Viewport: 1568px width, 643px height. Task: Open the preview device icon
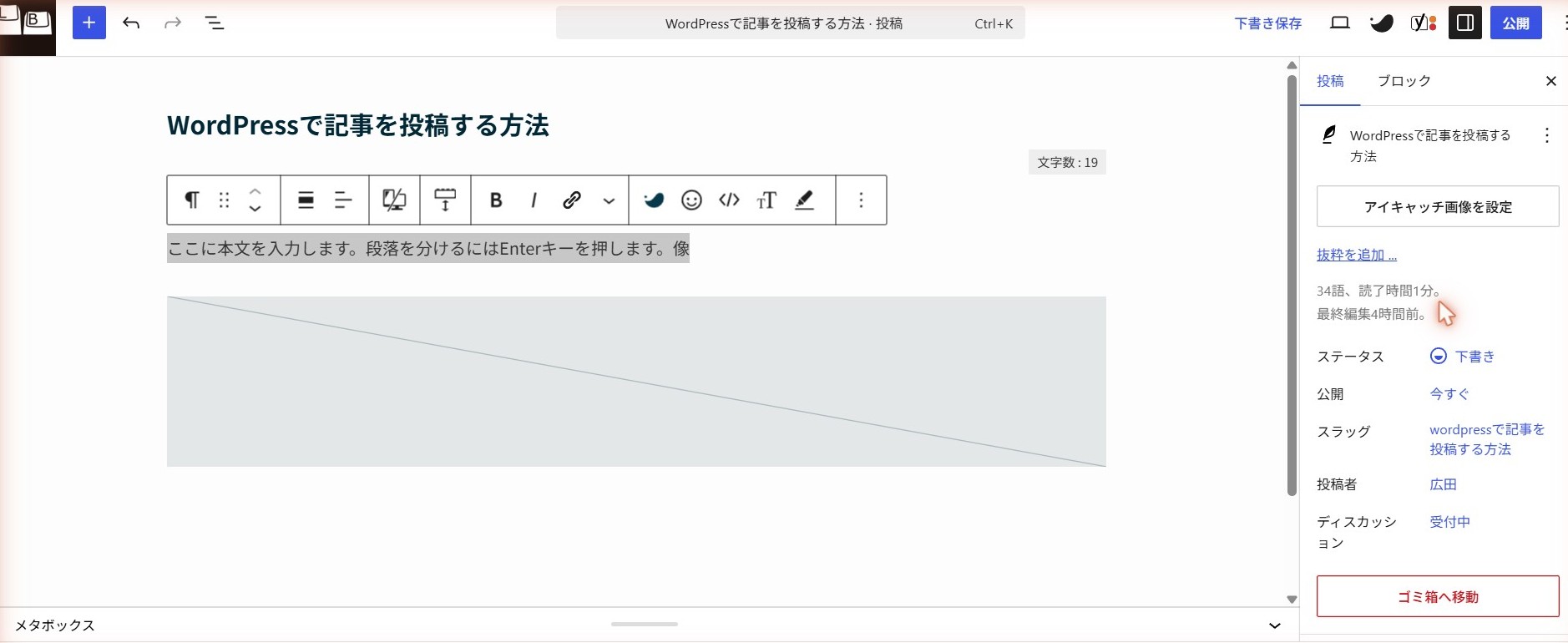click(1339, 23)
